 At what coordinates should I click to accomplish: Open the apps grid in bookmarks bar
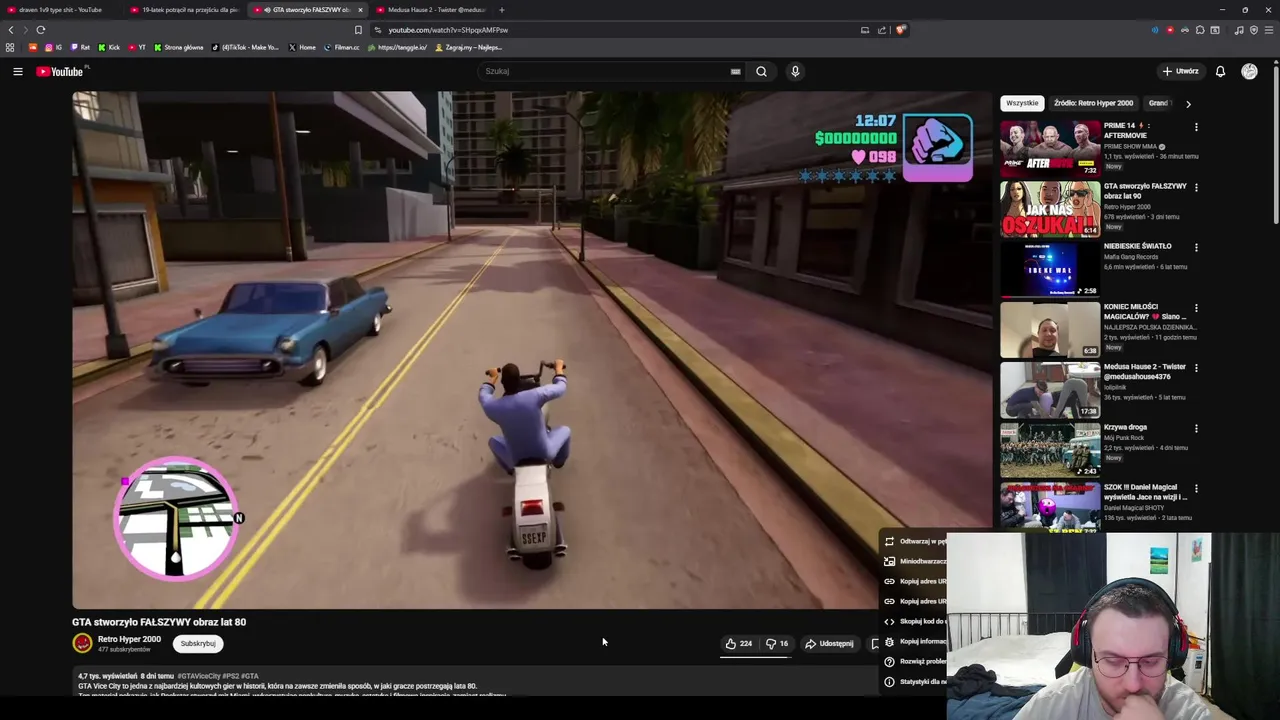tap(10, 47)
